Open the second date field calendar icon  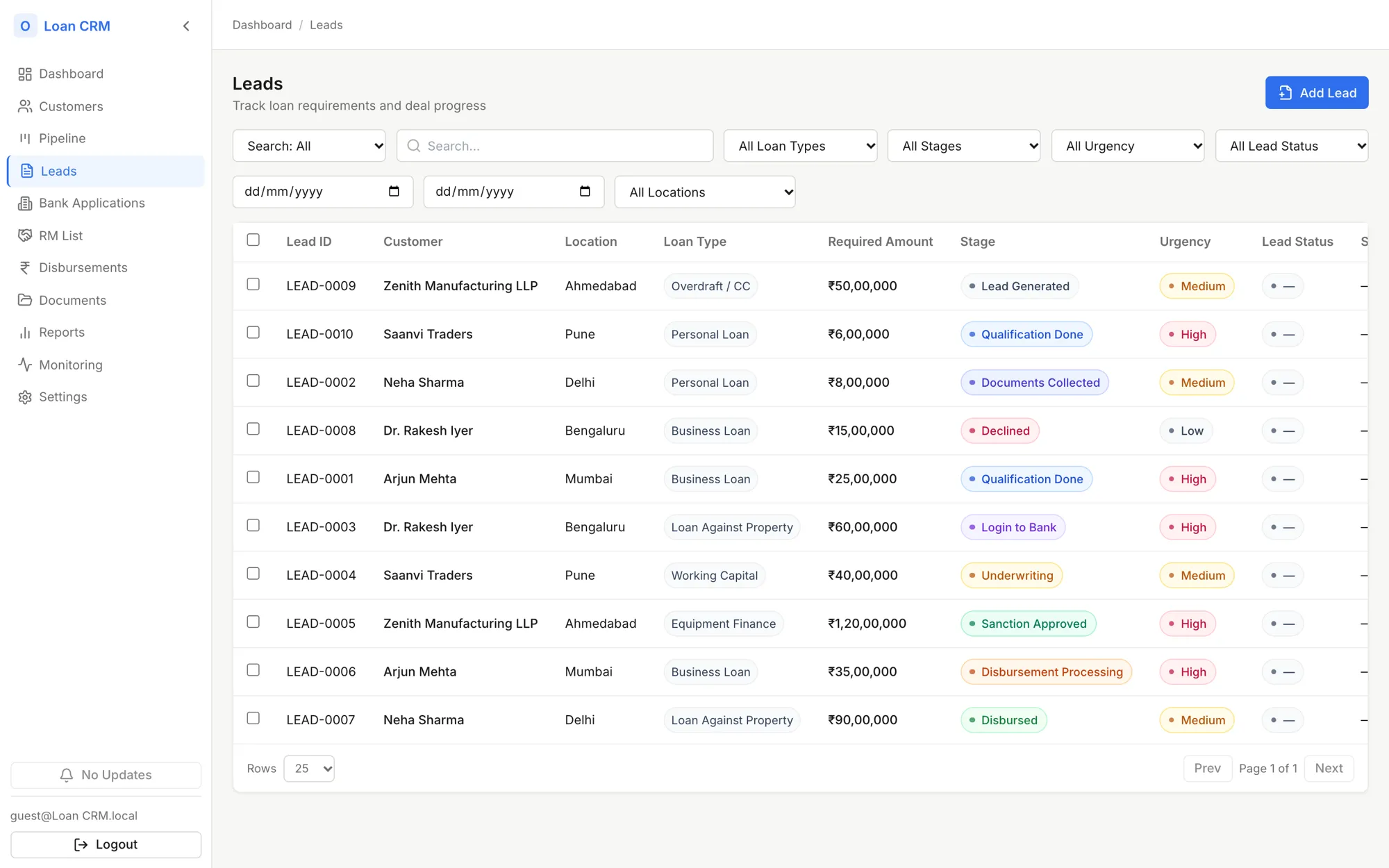[585, 192]
